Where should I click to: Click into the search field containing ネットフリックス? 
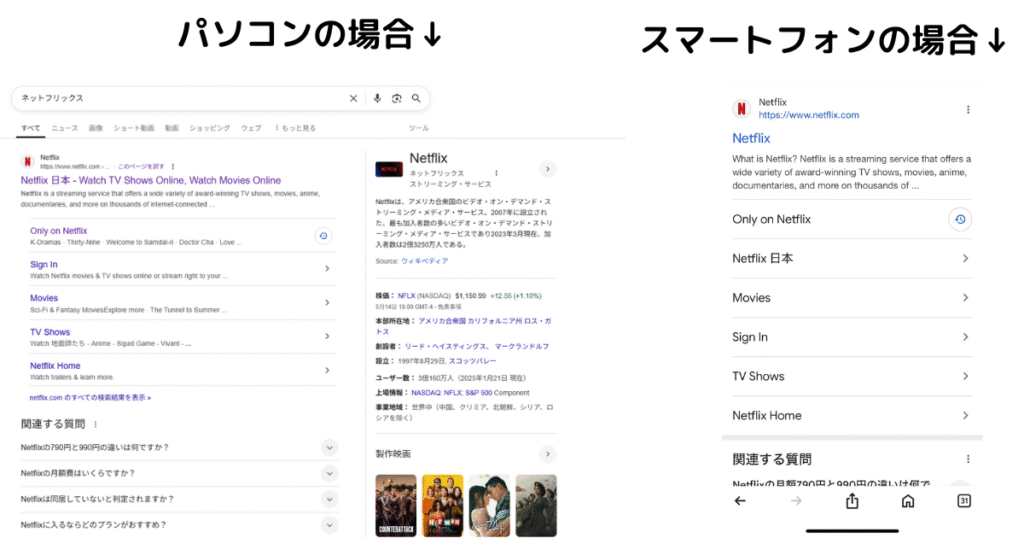(180, 98)
